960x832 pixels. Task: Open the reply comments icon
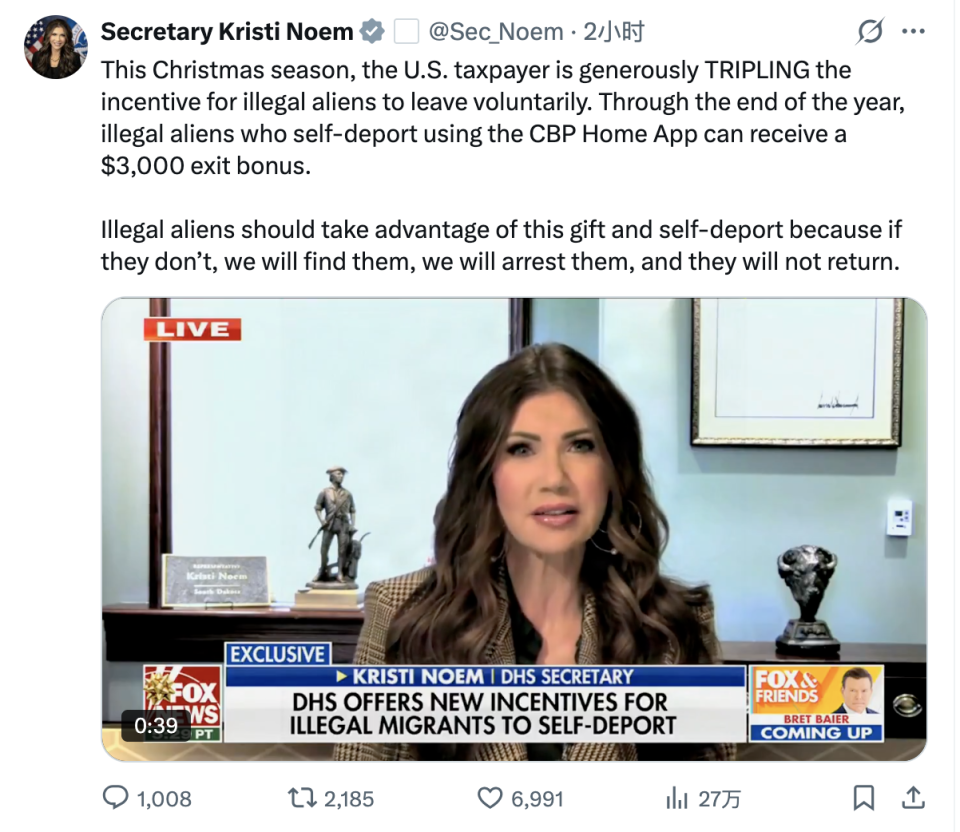115,798
